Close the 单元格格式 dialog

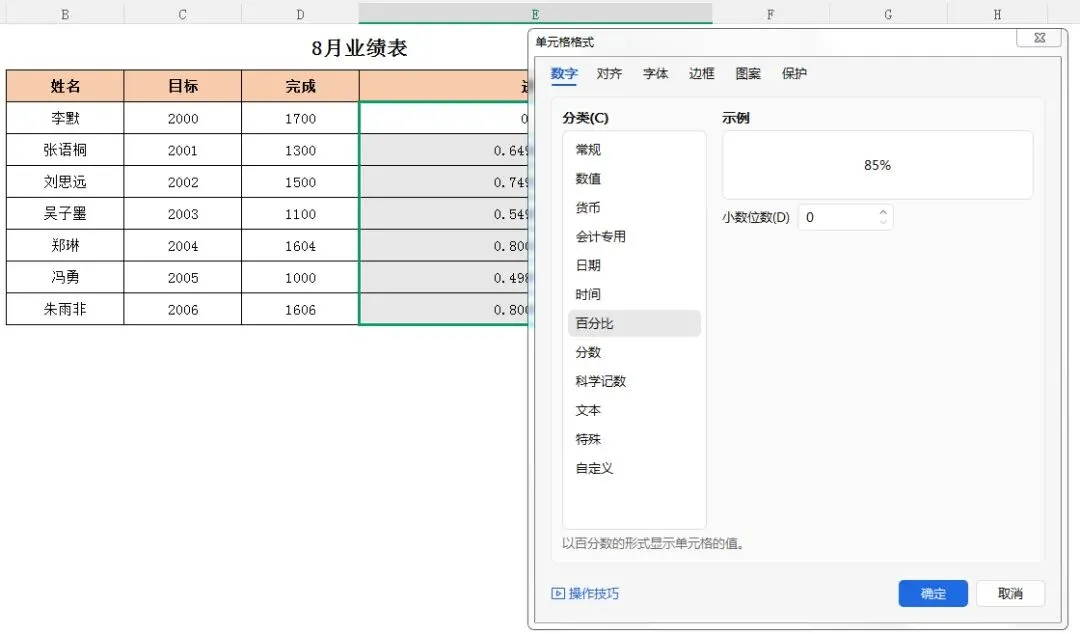point(1040,38)
